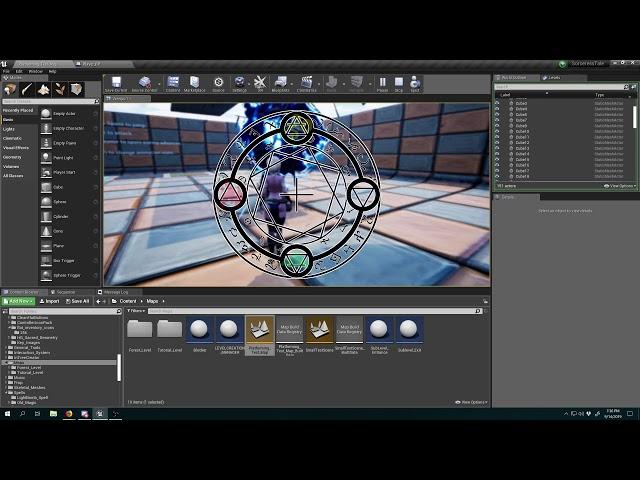Open the File menu
640x480 pixels.
pyautogui.click(x=6, y=71)
